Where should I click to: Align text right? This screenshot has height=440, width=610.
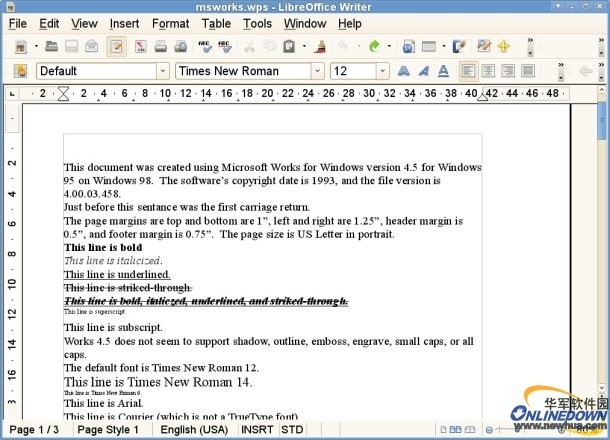pyautogui.click(x=508, y=71)
